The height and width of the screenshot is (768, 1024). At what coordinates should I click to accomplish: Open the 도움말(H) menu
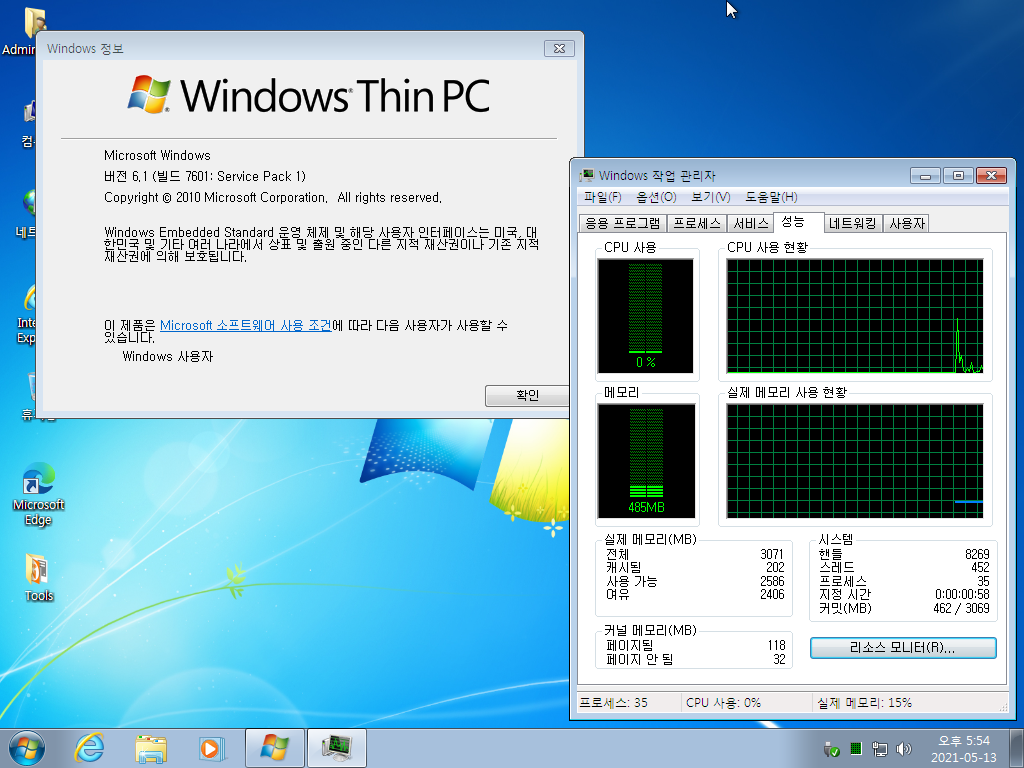click(x=771, y=197)
